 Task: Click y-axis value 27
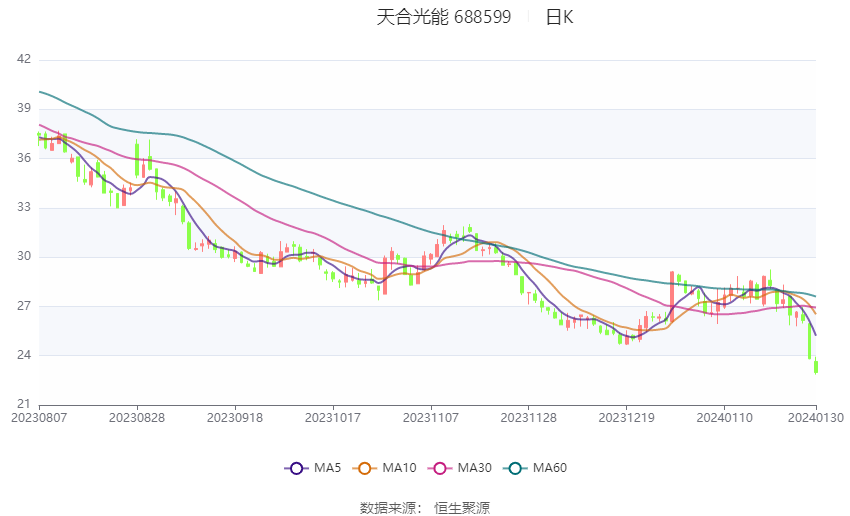tap(24, 306)
